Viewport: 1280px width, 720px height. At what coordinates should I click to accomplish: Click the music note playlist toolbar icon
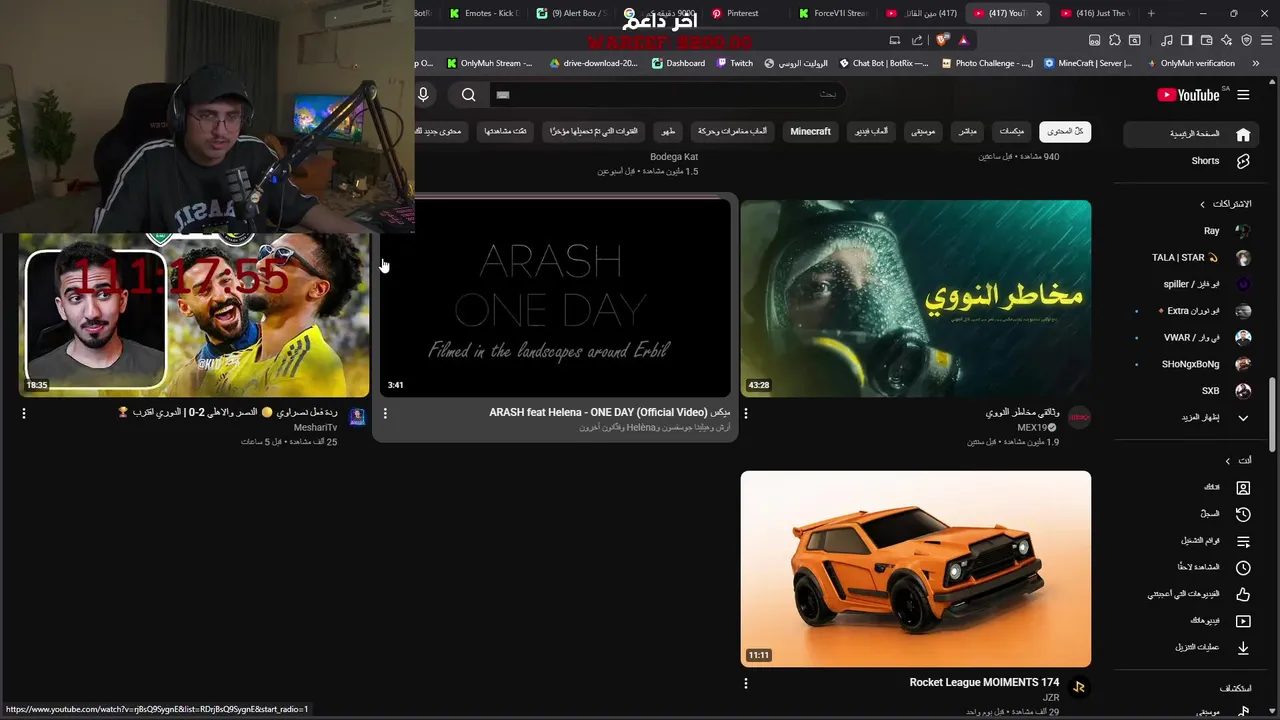1166,40
